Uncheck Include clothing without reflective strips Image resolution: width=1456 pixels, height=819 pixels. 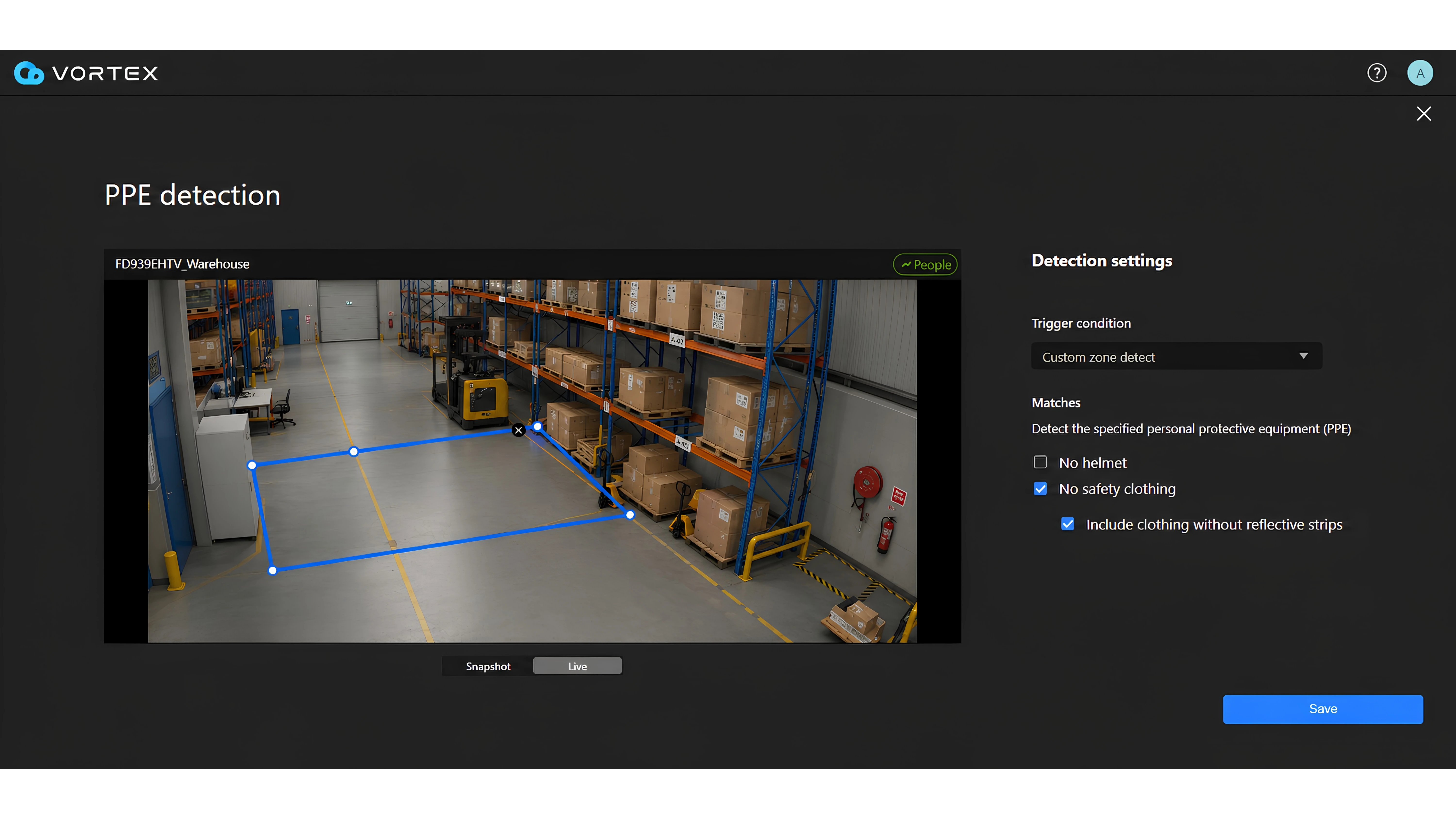(x=1068, y=524)
